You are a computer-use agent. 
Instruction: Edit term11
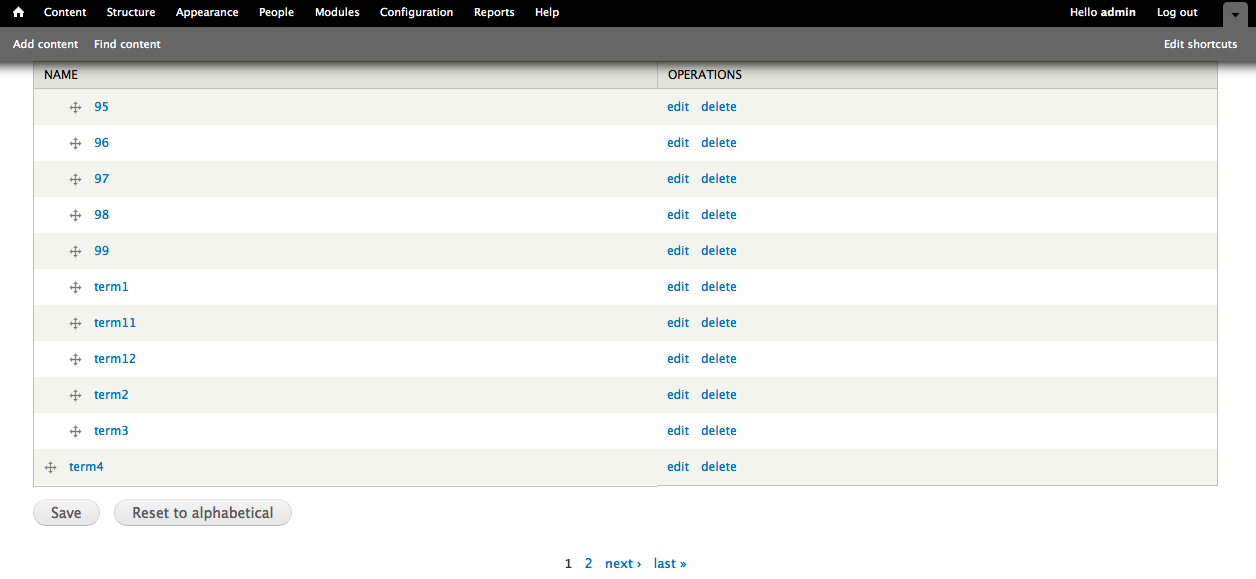click(x=678, y=323)
